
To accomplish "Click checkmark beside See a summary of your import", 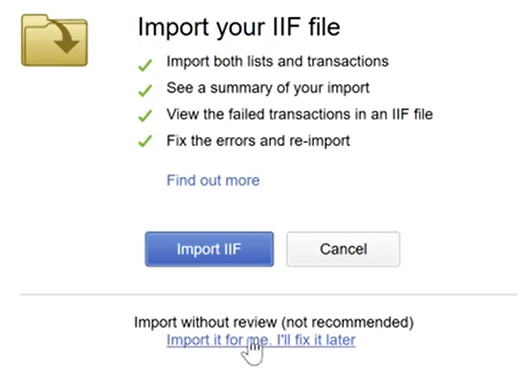I will (145, 91).
